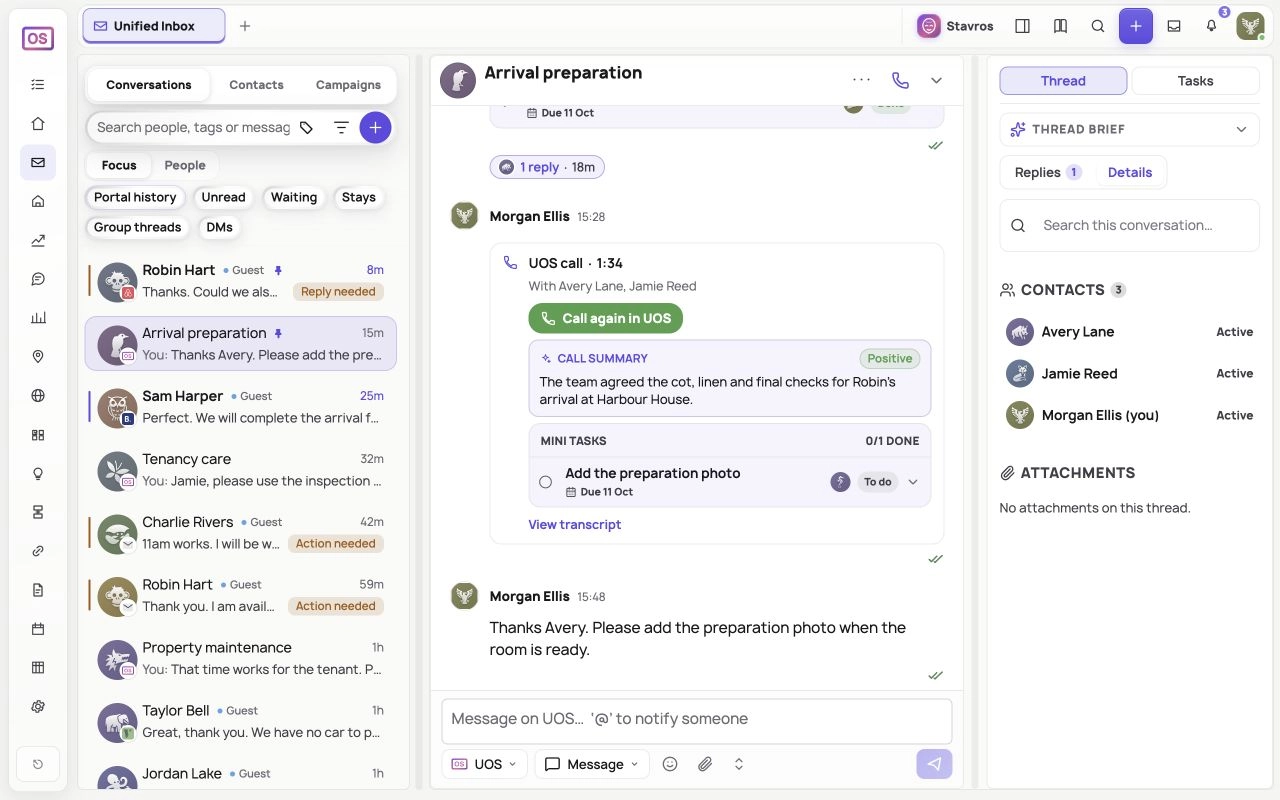Open the Message type dropdown in composer

tap(592, 764)
